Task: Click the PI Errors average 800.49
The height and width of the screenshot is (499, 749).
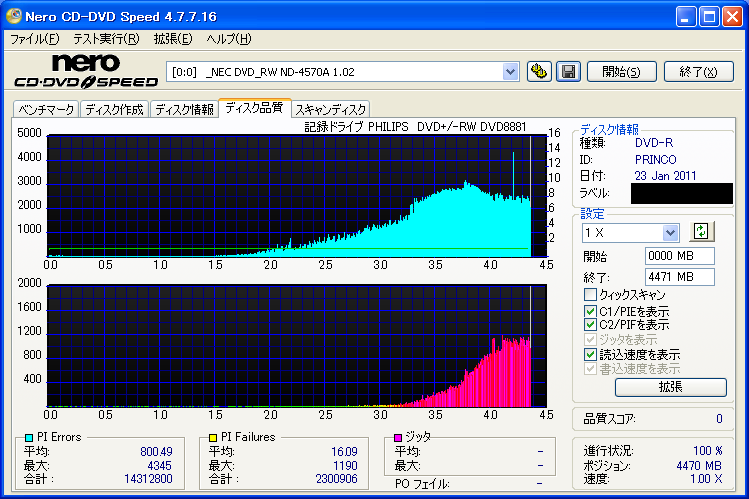Action: (156, 451)
